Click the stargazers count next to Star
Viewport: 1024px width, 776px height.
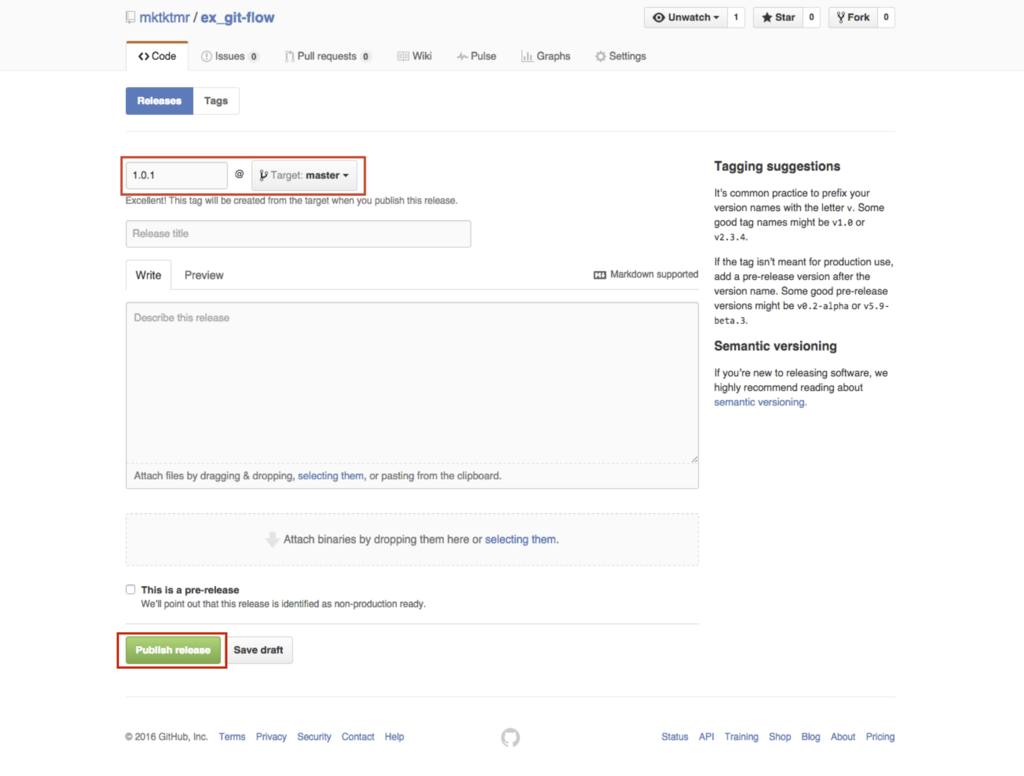(812, 18)
